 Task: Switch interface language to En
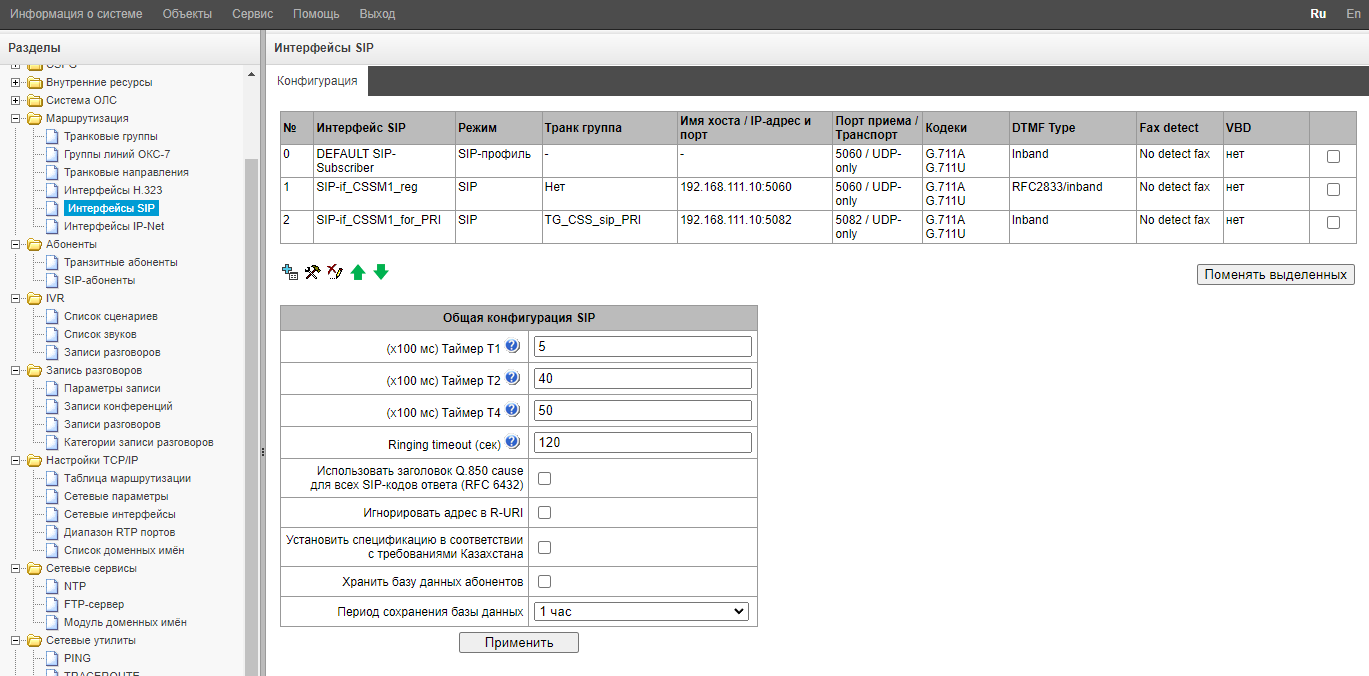[1353, 14]
